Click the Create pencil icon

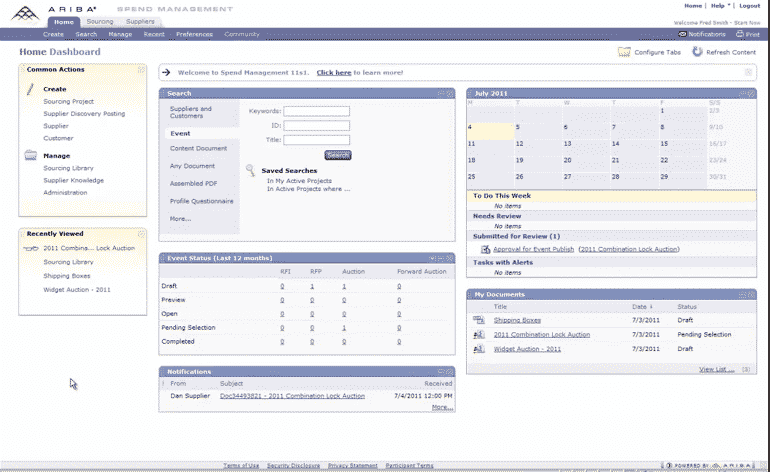click(x=31, y=89)
